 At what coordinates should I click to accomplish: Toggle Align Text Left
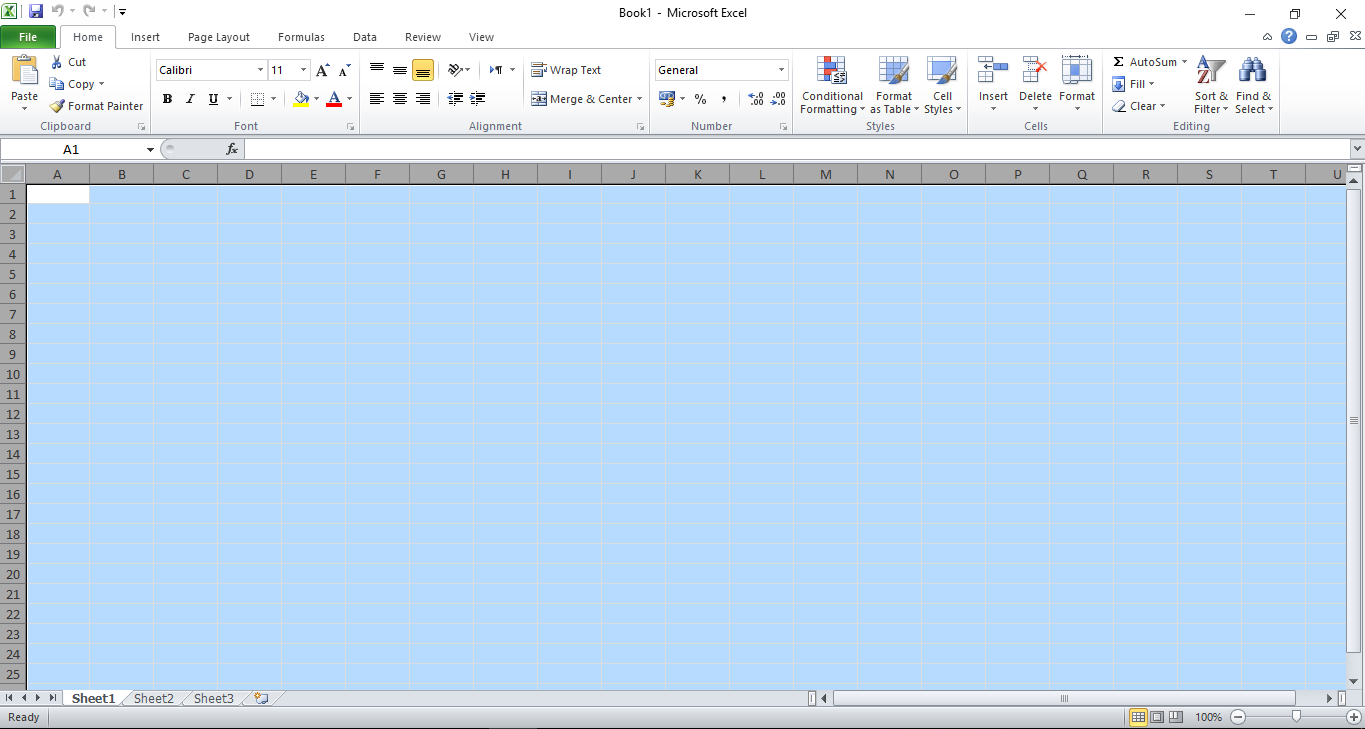point(377,99)
